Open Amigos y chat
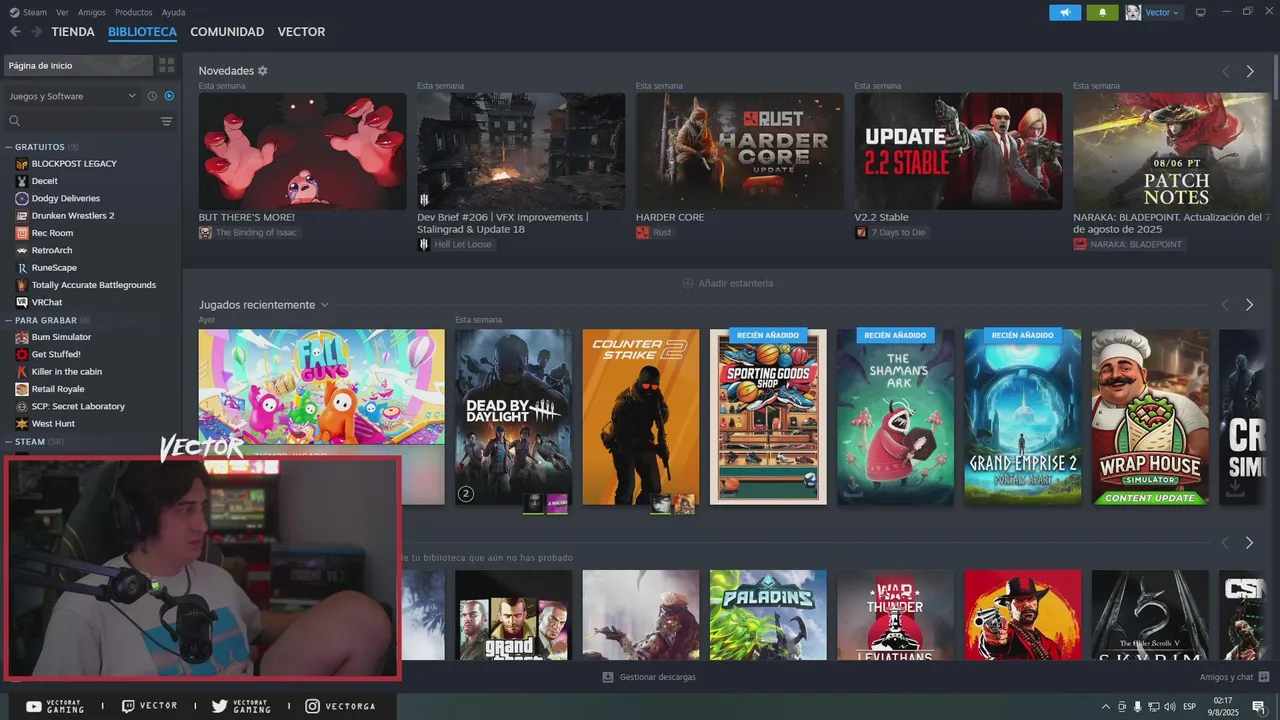 [1234, 677]
